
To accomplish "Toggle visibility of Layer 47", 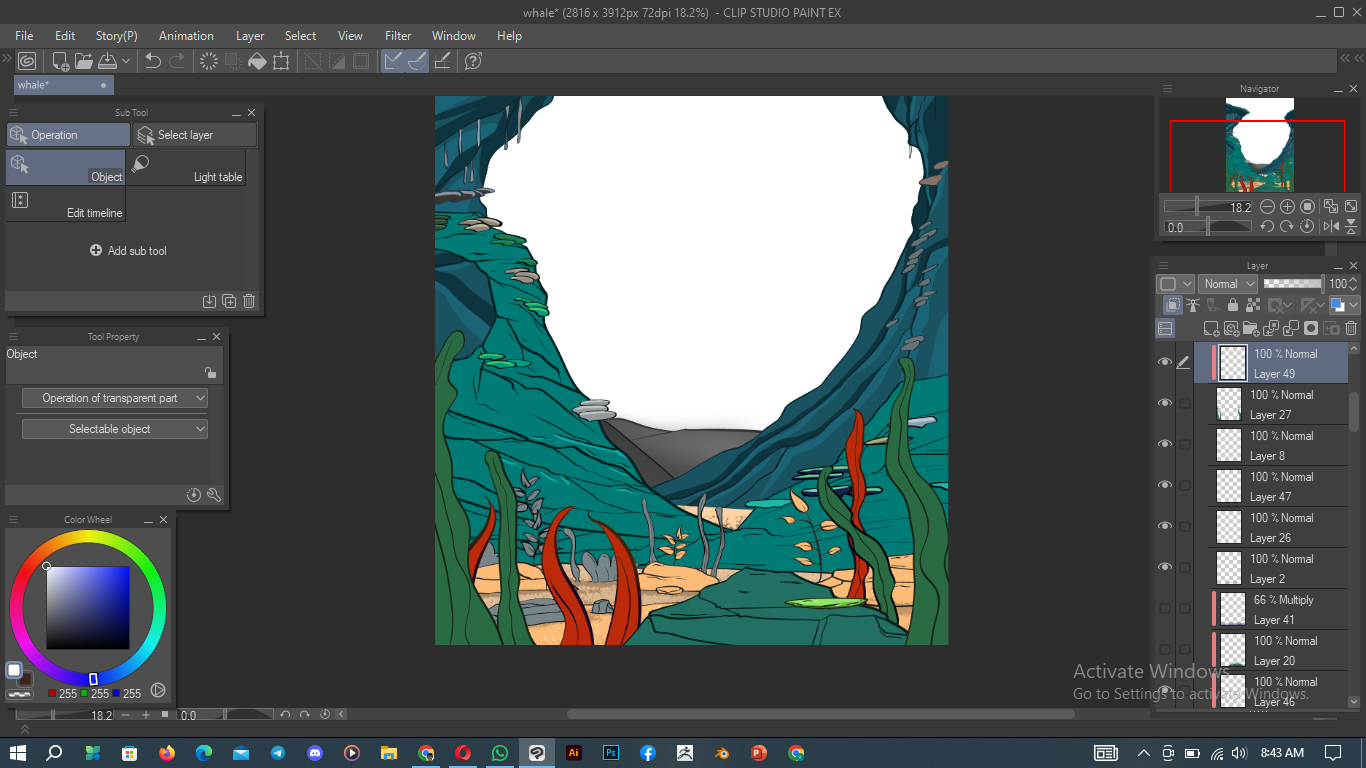I will click(1164, 485).
